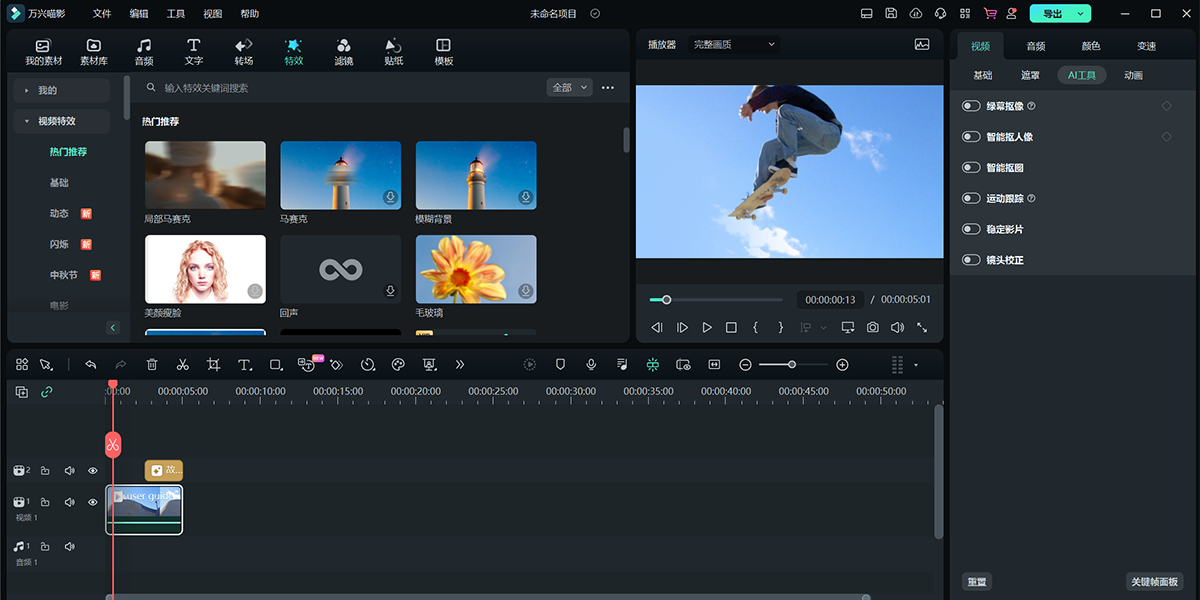Take a snapshot with the camera icon
The image size is (1200, 600).
(x=873, y=327)
